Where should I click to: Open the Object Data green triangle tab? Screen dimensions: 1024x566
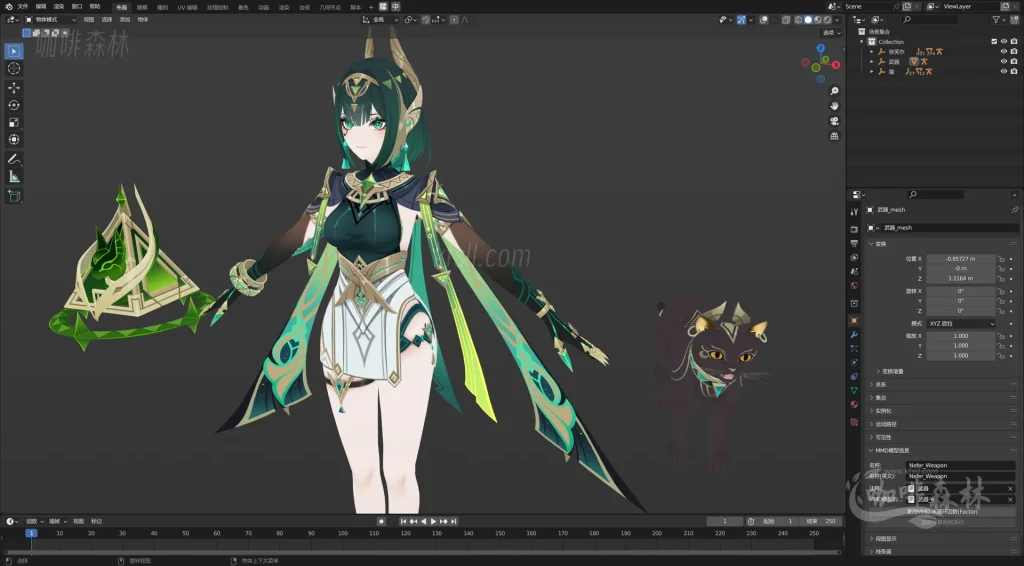coord(854,390)
